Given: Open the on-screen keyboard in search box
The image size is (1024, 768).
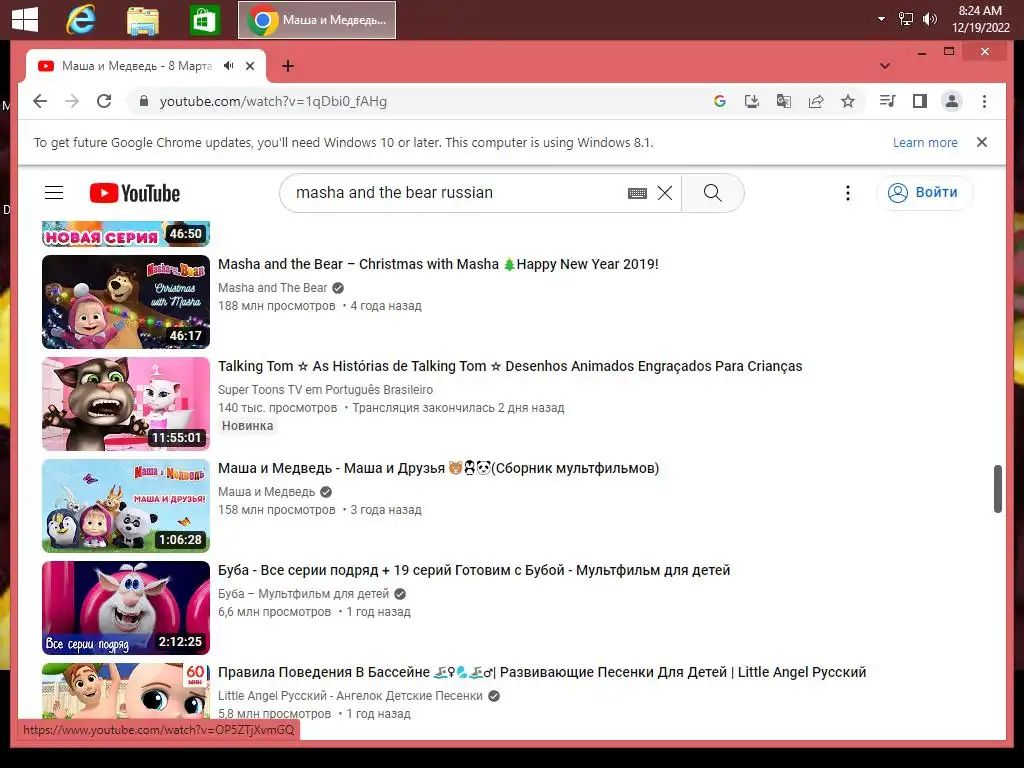Looking at the screenshot, I should coord(637,193).
